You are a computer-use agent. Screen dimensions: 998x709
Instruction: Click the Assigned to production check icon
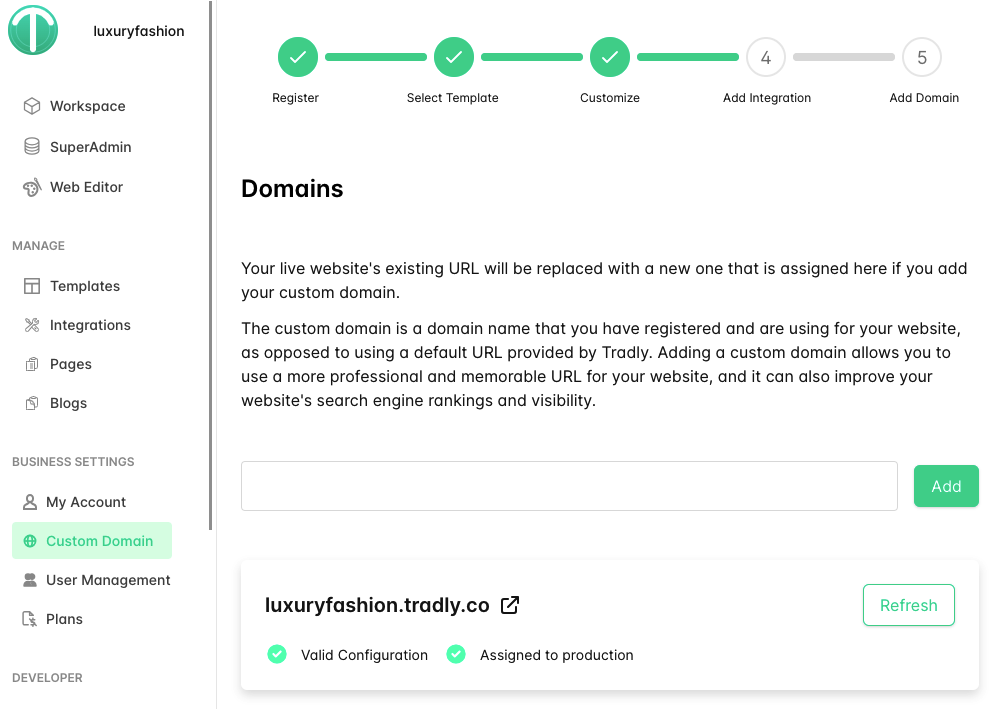tap(456, 655)
